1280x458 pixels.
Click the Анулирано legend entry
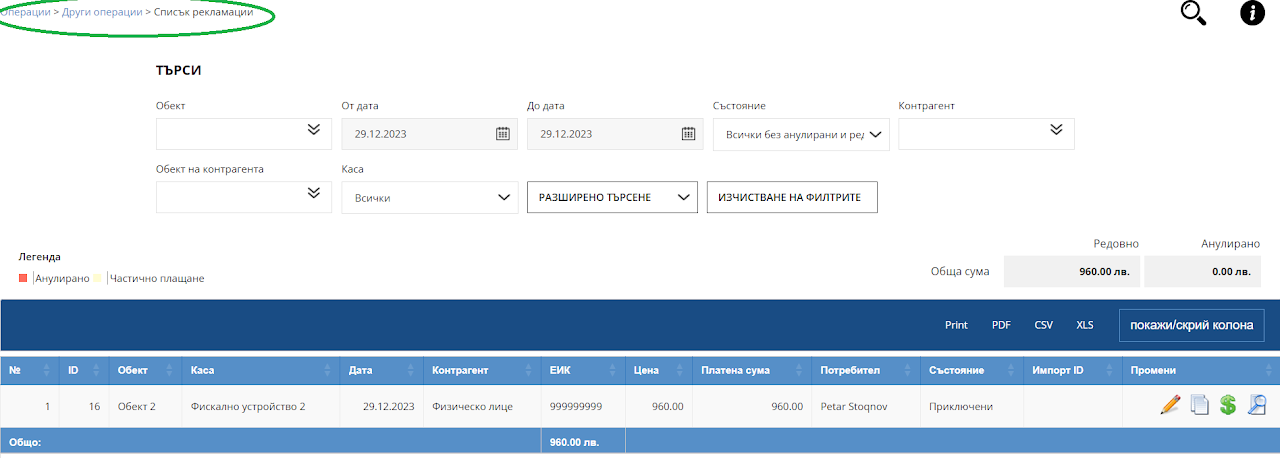point(62,278)
